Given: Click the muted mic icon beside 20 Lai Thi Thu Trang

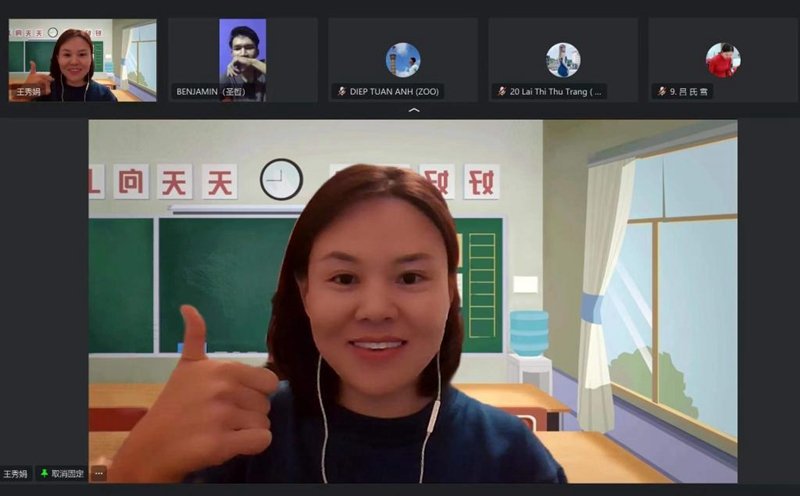Looking at the screenshot, I should [502, 91].
